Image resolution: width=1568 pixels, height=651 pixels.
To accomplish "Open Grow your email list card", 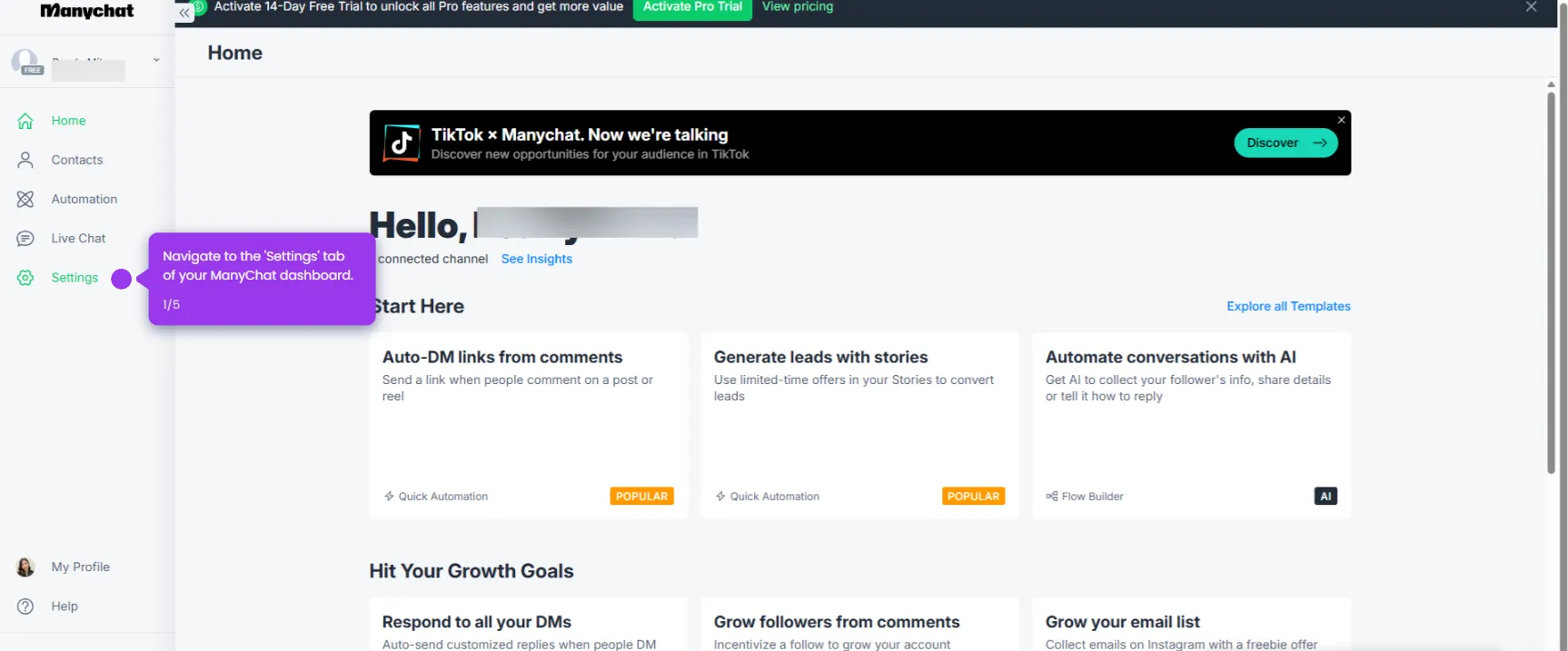I will coord(1191,625).
